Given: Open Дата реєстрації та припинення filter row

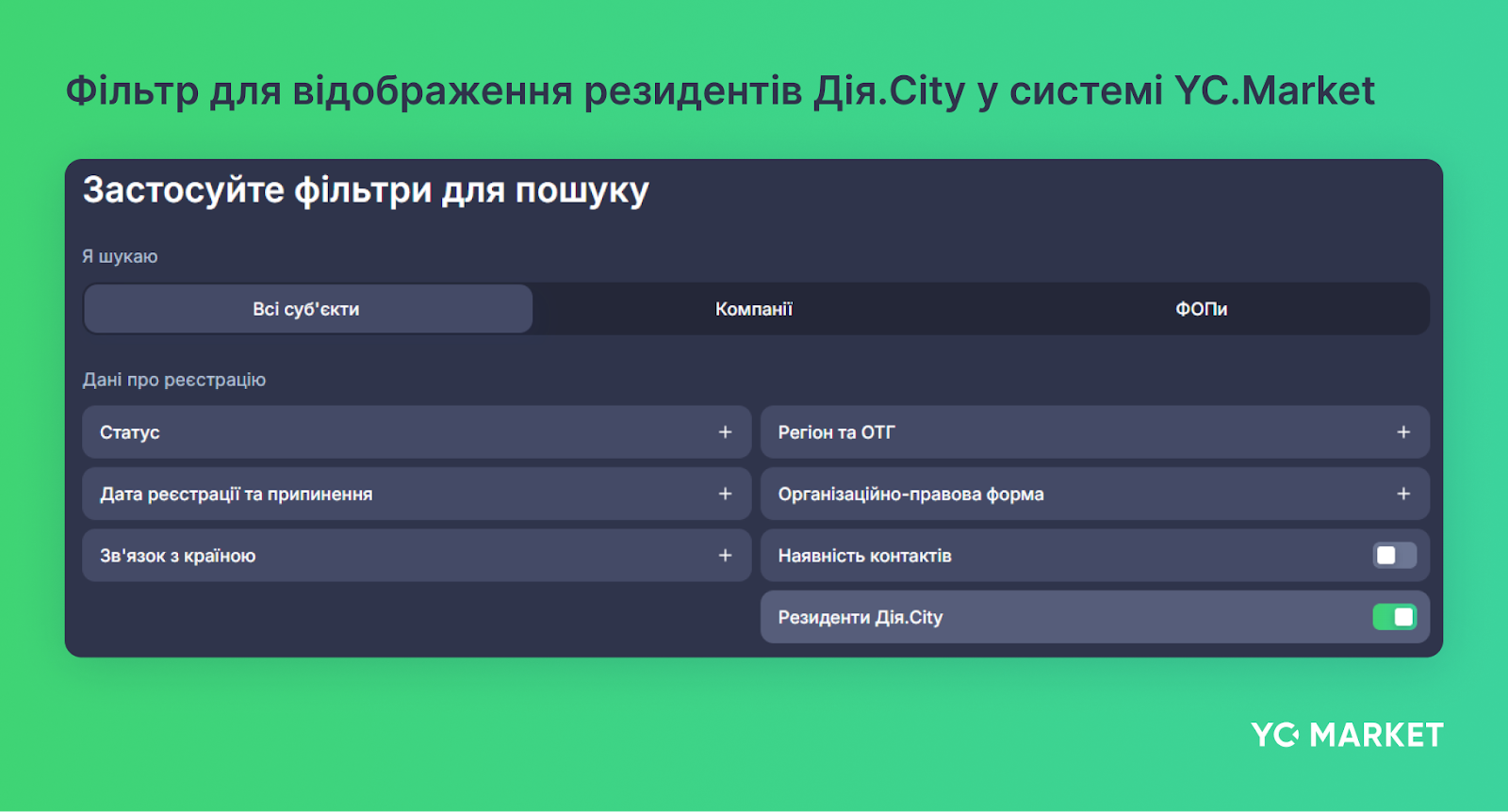Looking at the screenshot, I should pyautogui.click(x=417, y=494).
